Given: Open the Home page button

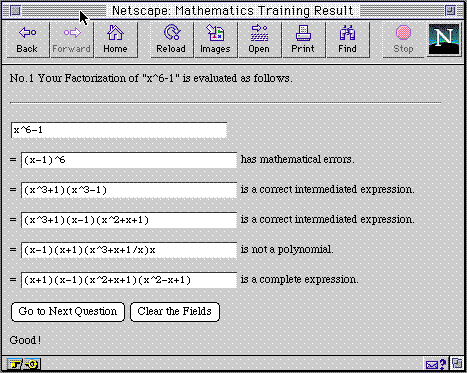Looking at the screenshot, I should [116, 40].
